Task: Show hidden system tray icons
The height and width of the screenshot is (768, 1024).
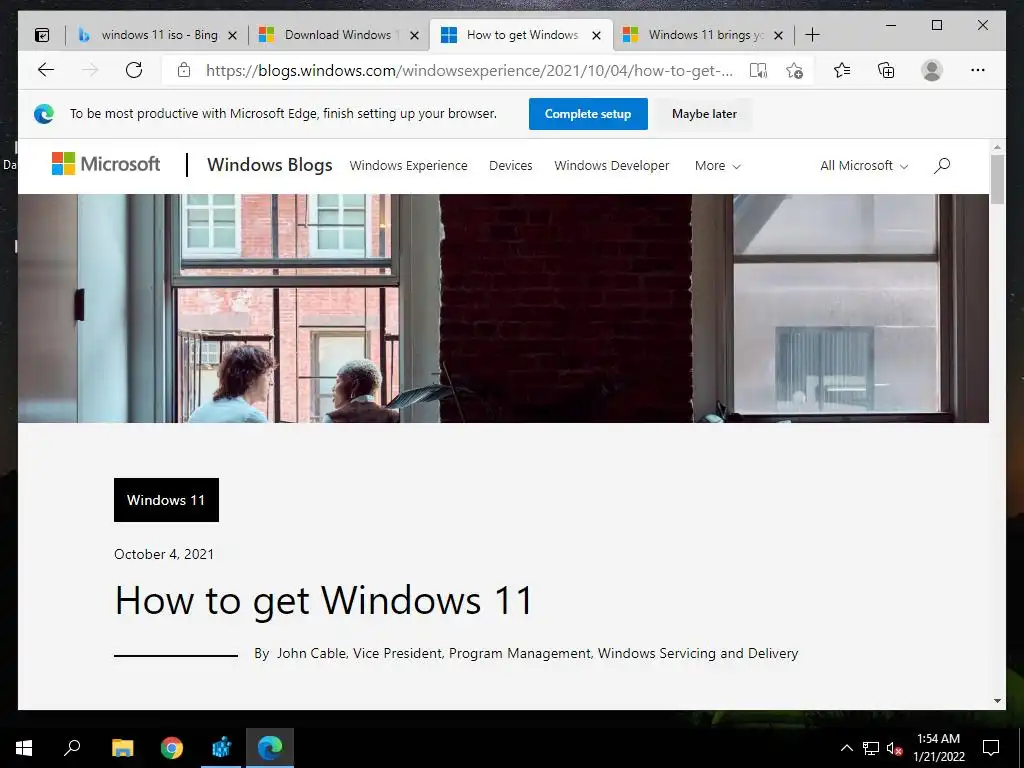Action: click(x=846, y=748)
